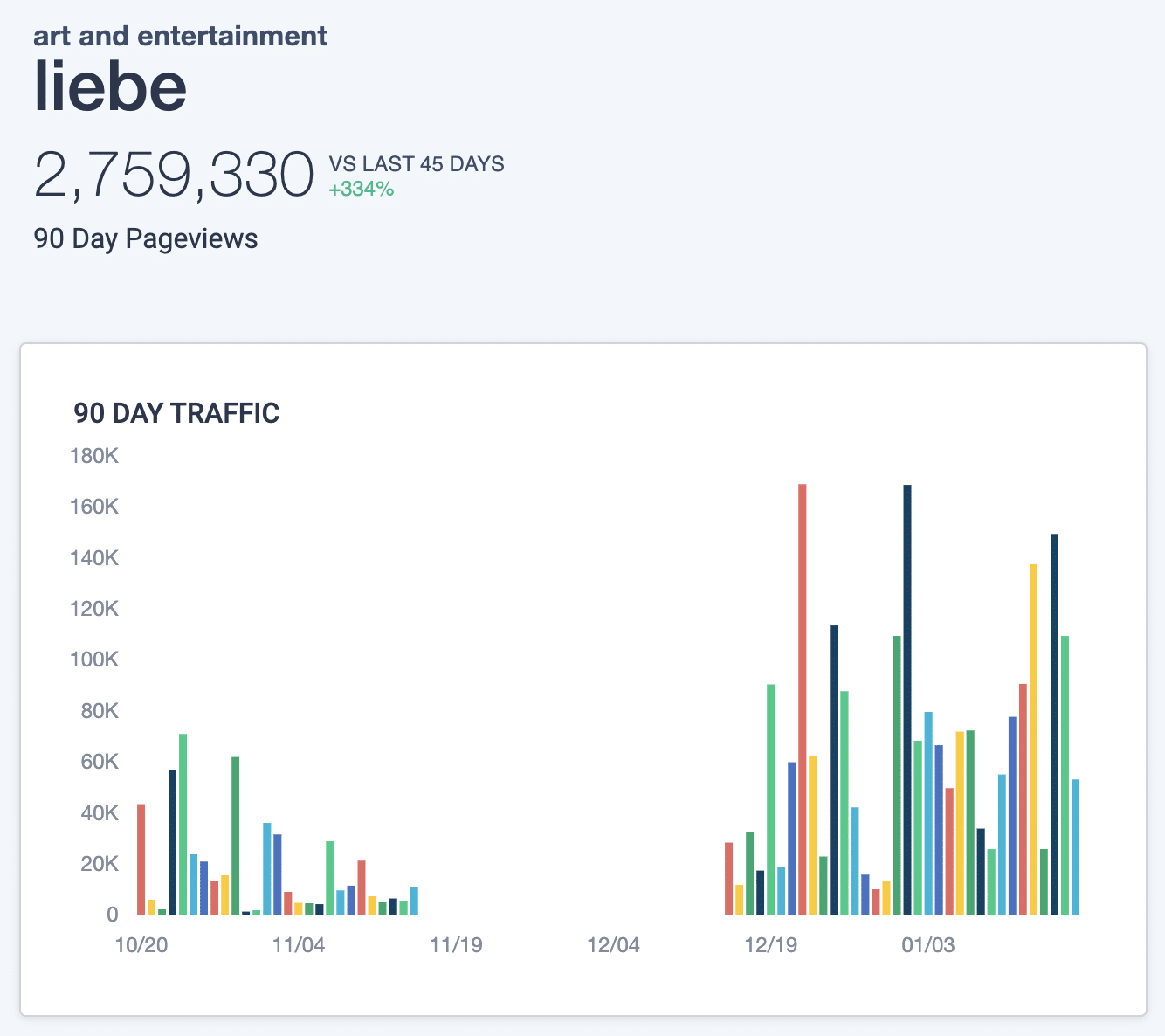
Task: Select the 12/19 date axis label
Action: tap(770, 945)
